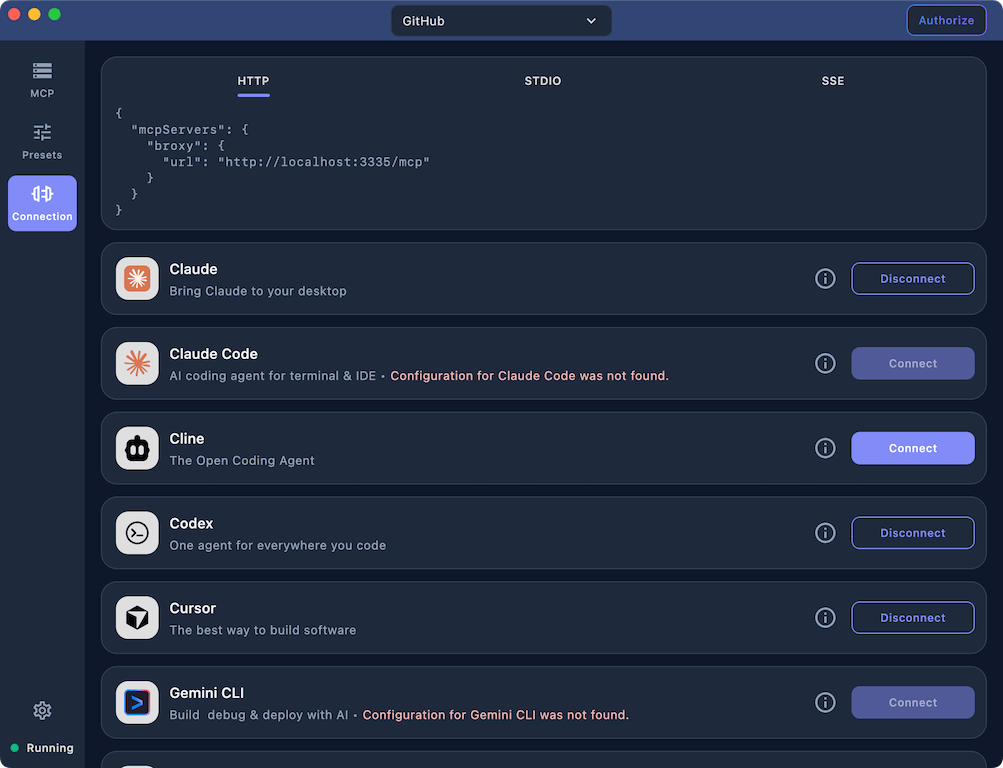
Task: Open the GitHub server dropdown
Action: pos(500,20)
